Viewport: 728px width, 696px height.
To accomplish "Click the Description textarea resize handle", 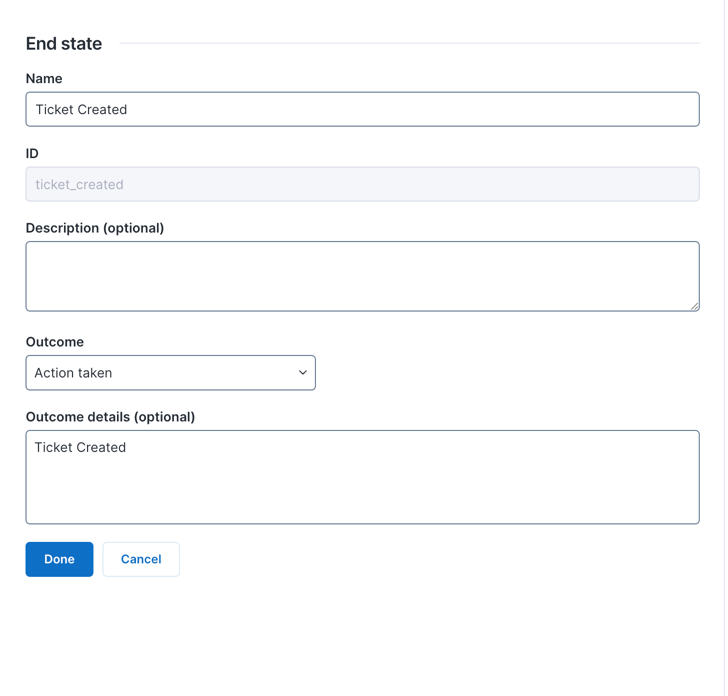I will 694,306.
